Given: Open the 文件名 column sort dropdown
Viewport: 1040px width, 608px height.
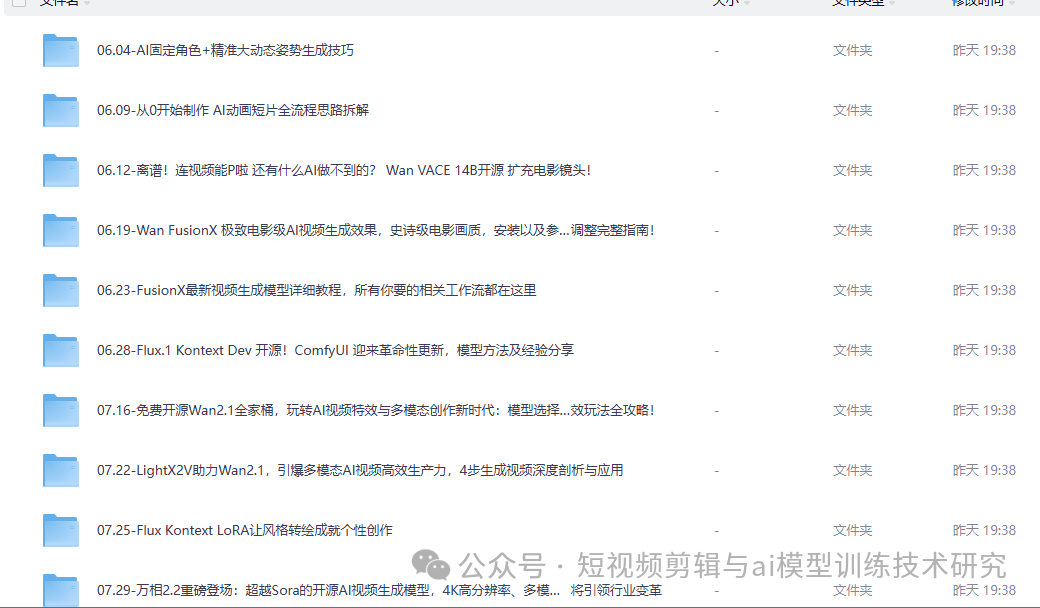Looking at the screenshot, I should coord(86,3).
